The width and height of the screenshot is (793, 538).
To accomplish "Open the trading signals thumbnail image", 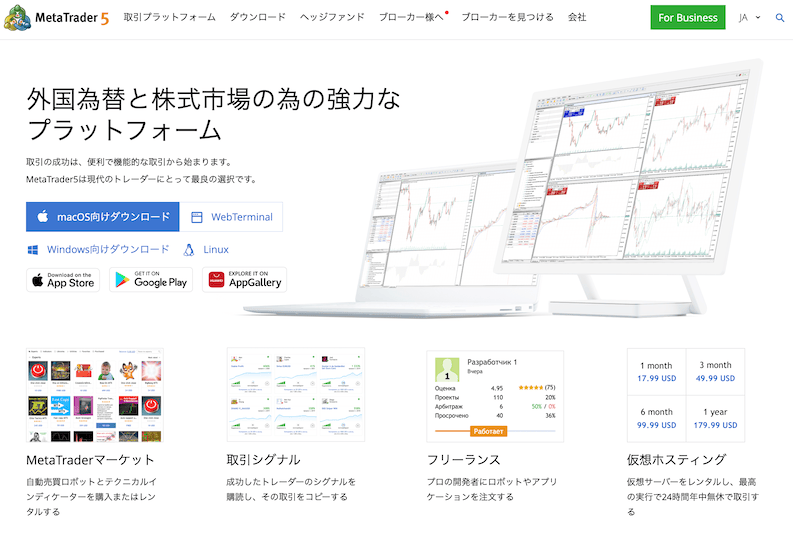I will click(296, 395).
